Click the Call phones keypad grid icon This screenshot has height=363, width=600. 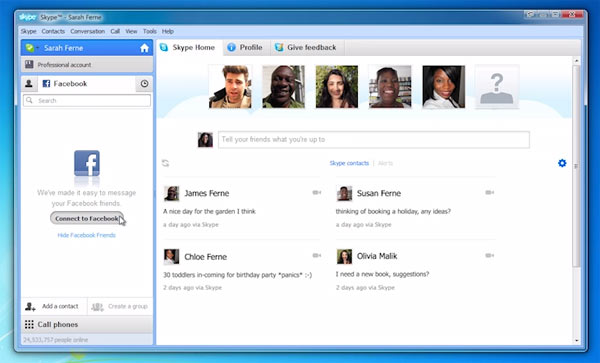pos(29,324)
